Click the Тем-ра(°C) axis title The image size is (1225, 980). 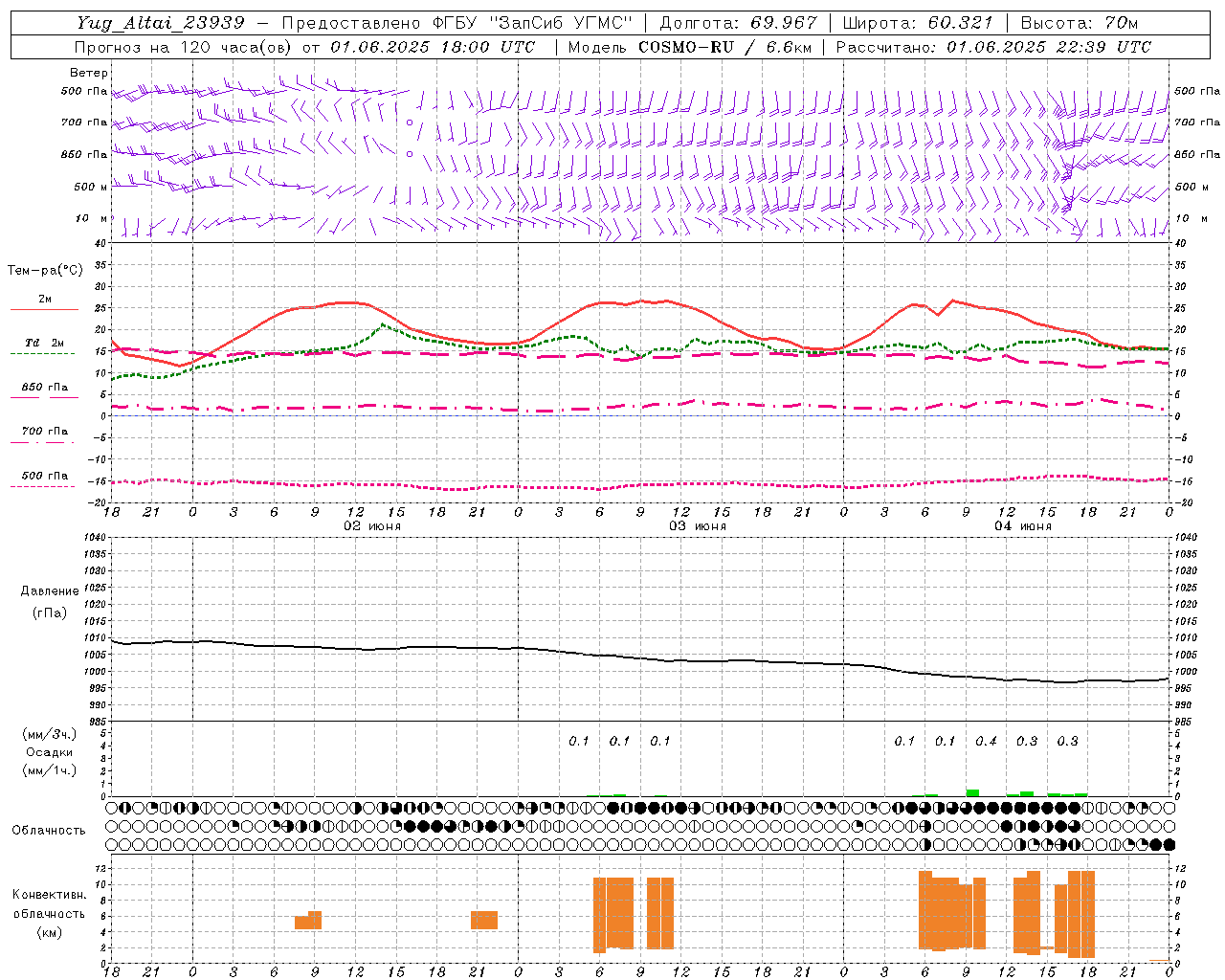pos(45,271)
